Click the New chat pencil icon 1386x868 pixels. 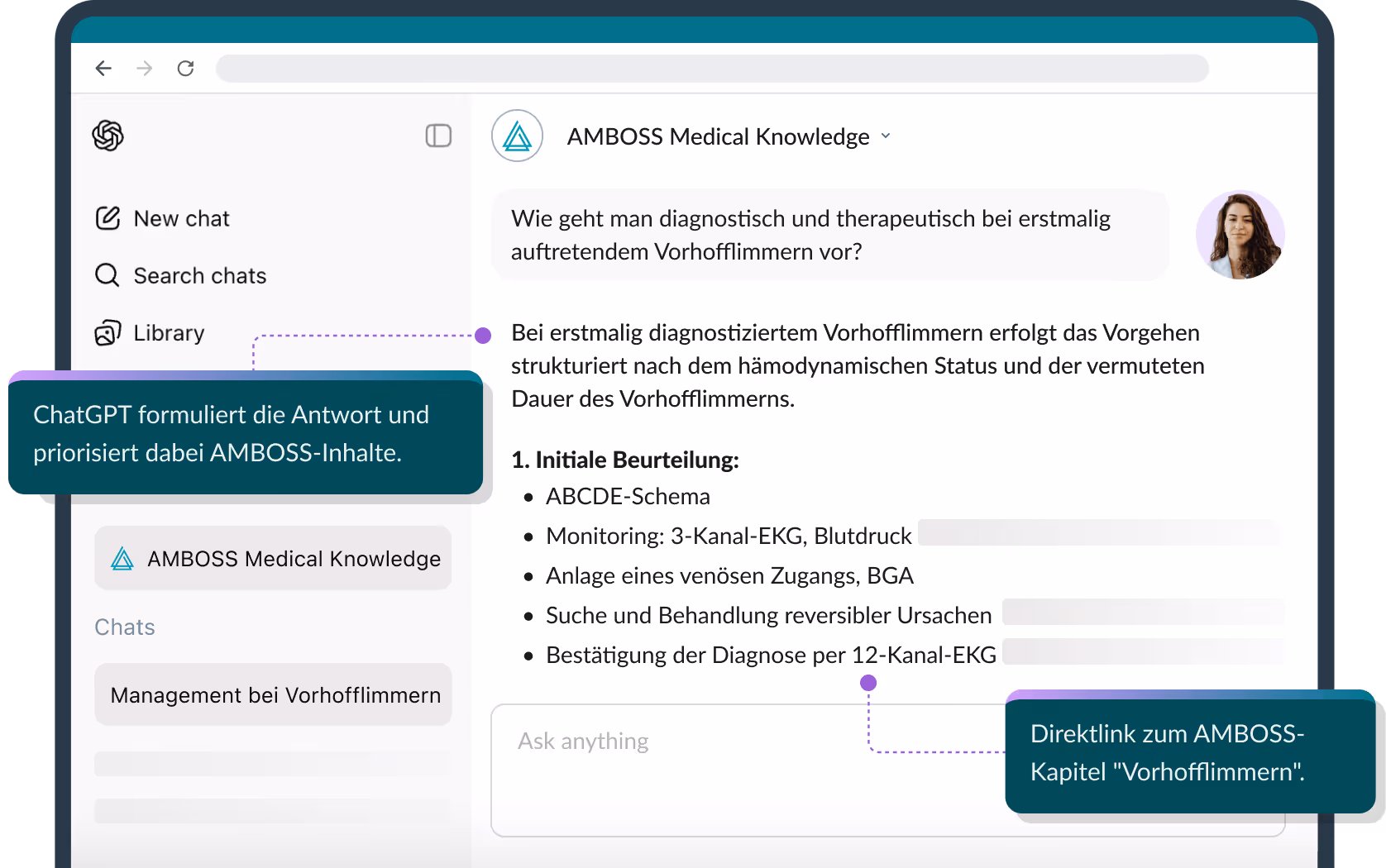108,218
